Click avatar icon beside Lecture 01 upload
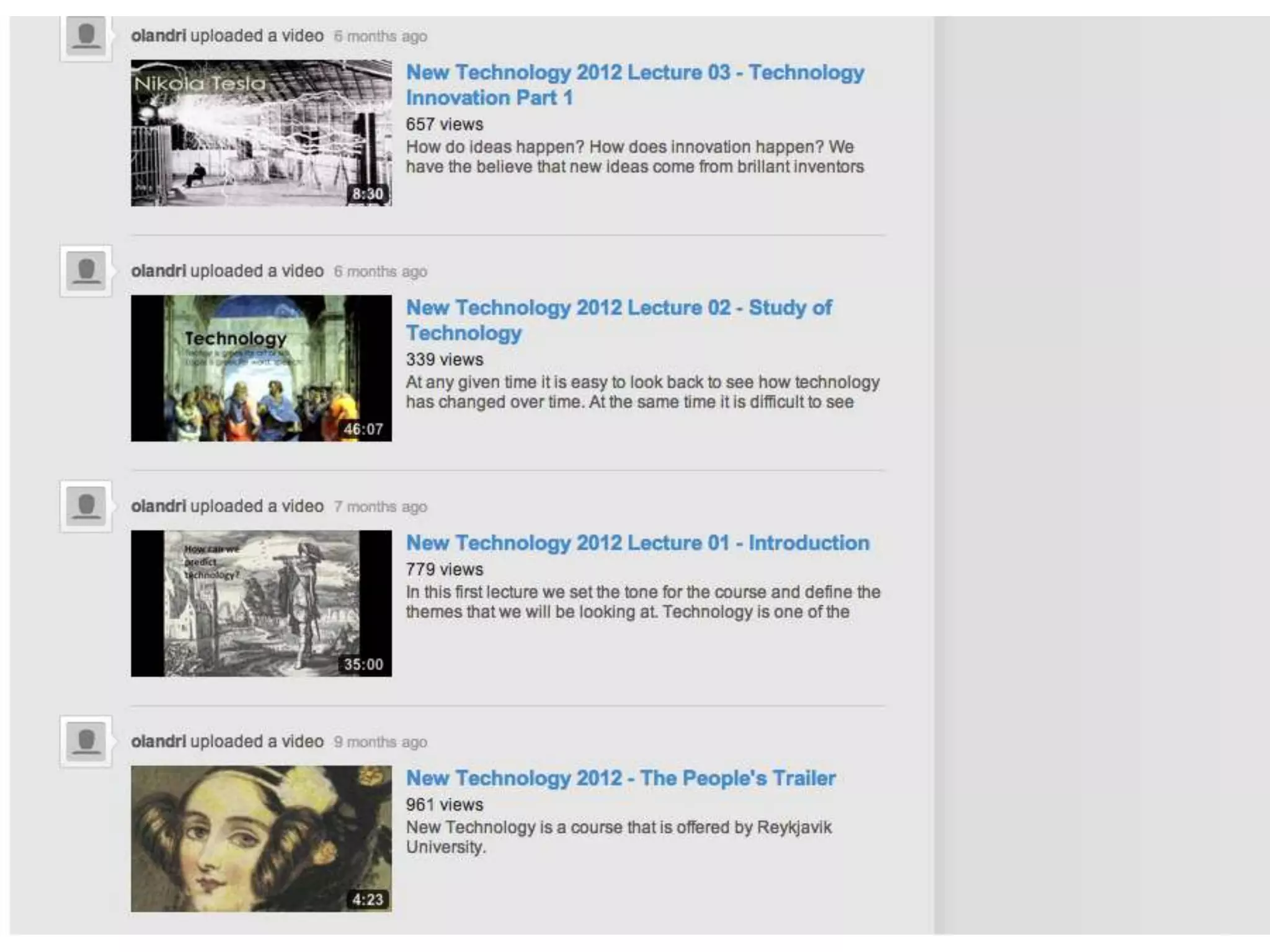Image resolution: width=1270 pixels, height=952 pixels. 86,506
